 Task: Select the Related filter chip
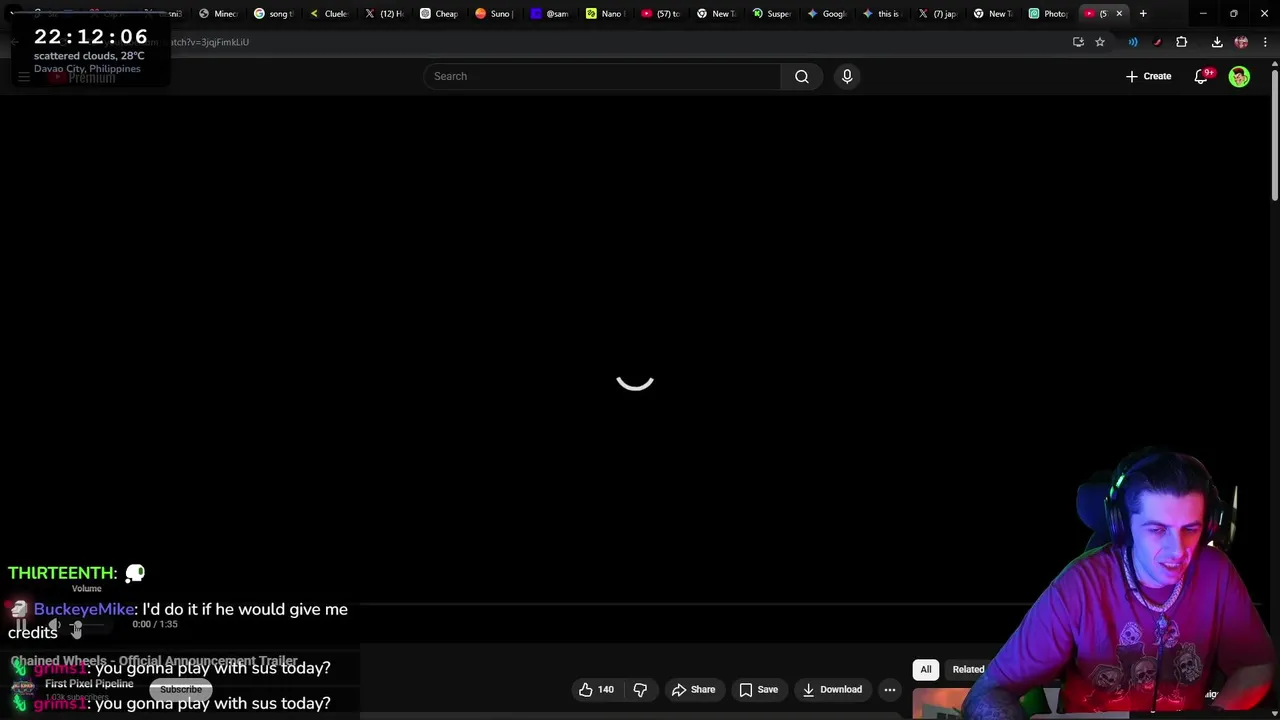(x=968, y=669)
